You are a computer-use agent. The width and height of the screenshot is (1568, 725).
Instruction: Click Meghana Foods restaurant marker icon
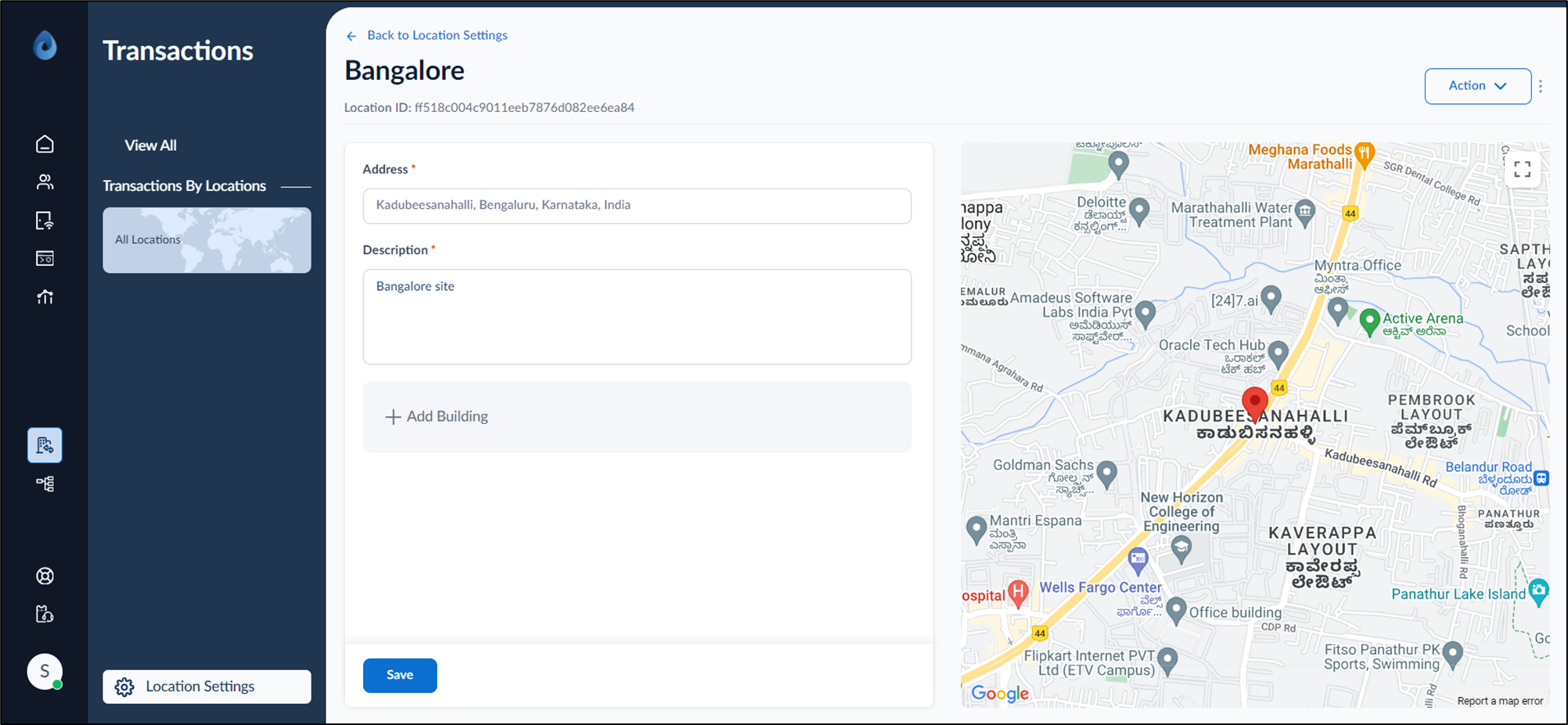pos(1365,153)
